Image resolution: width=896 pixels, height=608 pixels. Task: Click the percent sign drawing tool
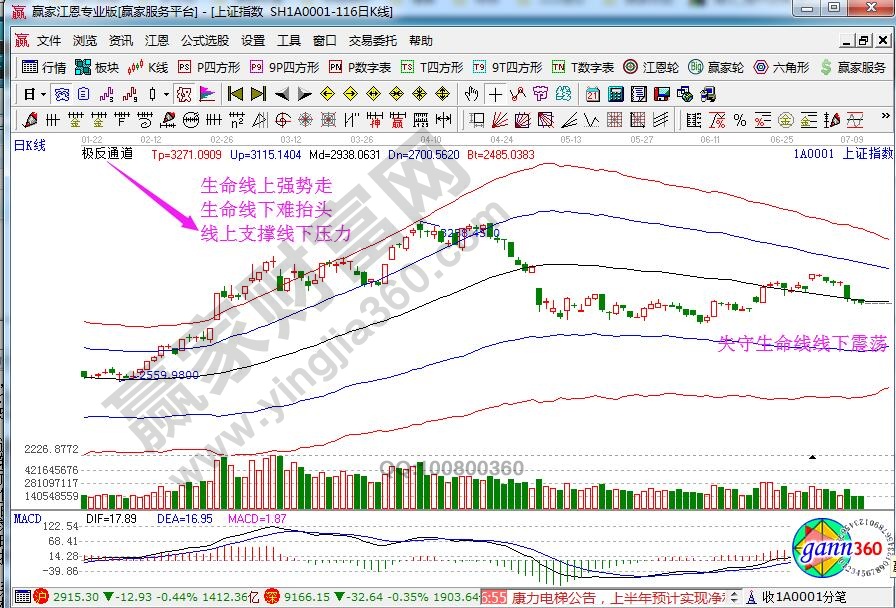740,120
